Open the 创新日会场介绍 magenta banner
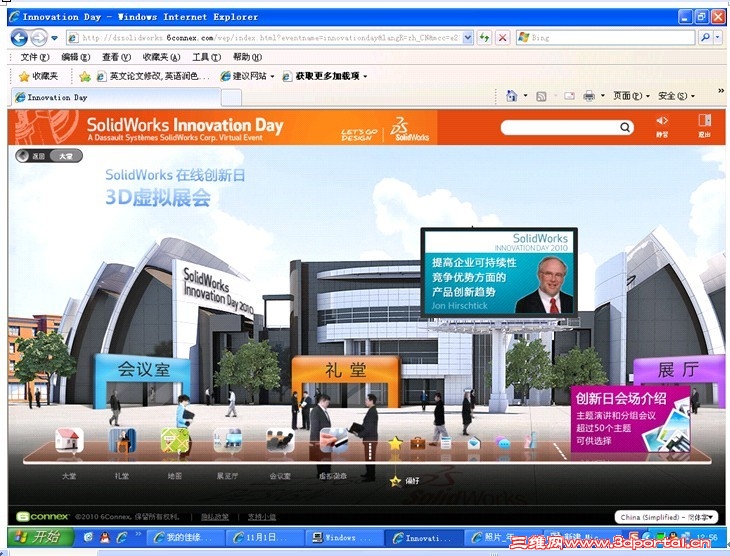The height and width of the screenshot is (556, 730). [x=630, y=419]
